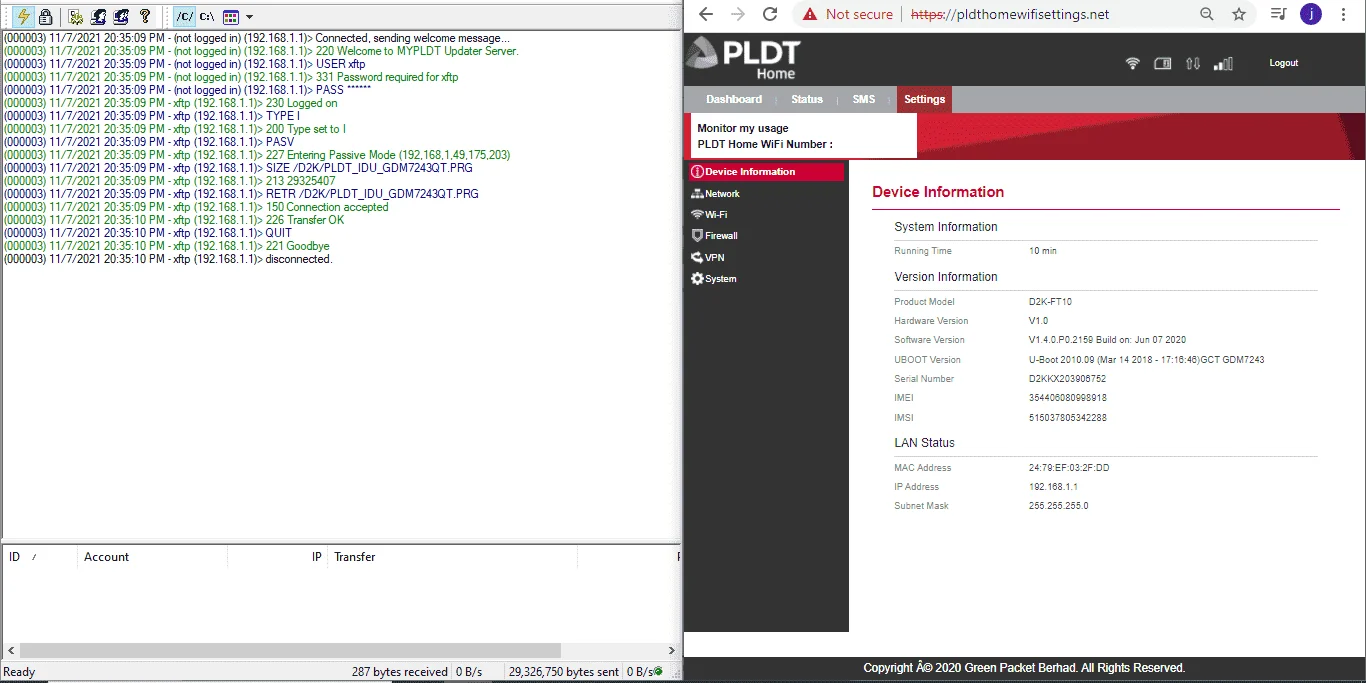Click the IP Address value 192.168.1.1
The image size is (1366, 683).
point(1053,487)
